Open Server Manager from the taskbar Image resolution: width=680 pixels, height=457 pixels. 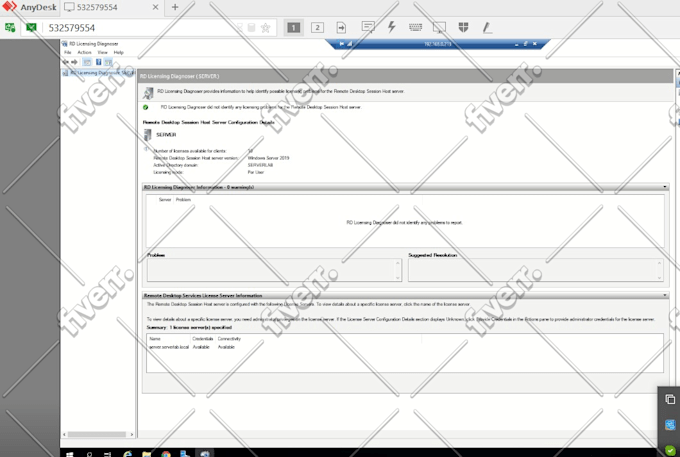click(185, 454)
